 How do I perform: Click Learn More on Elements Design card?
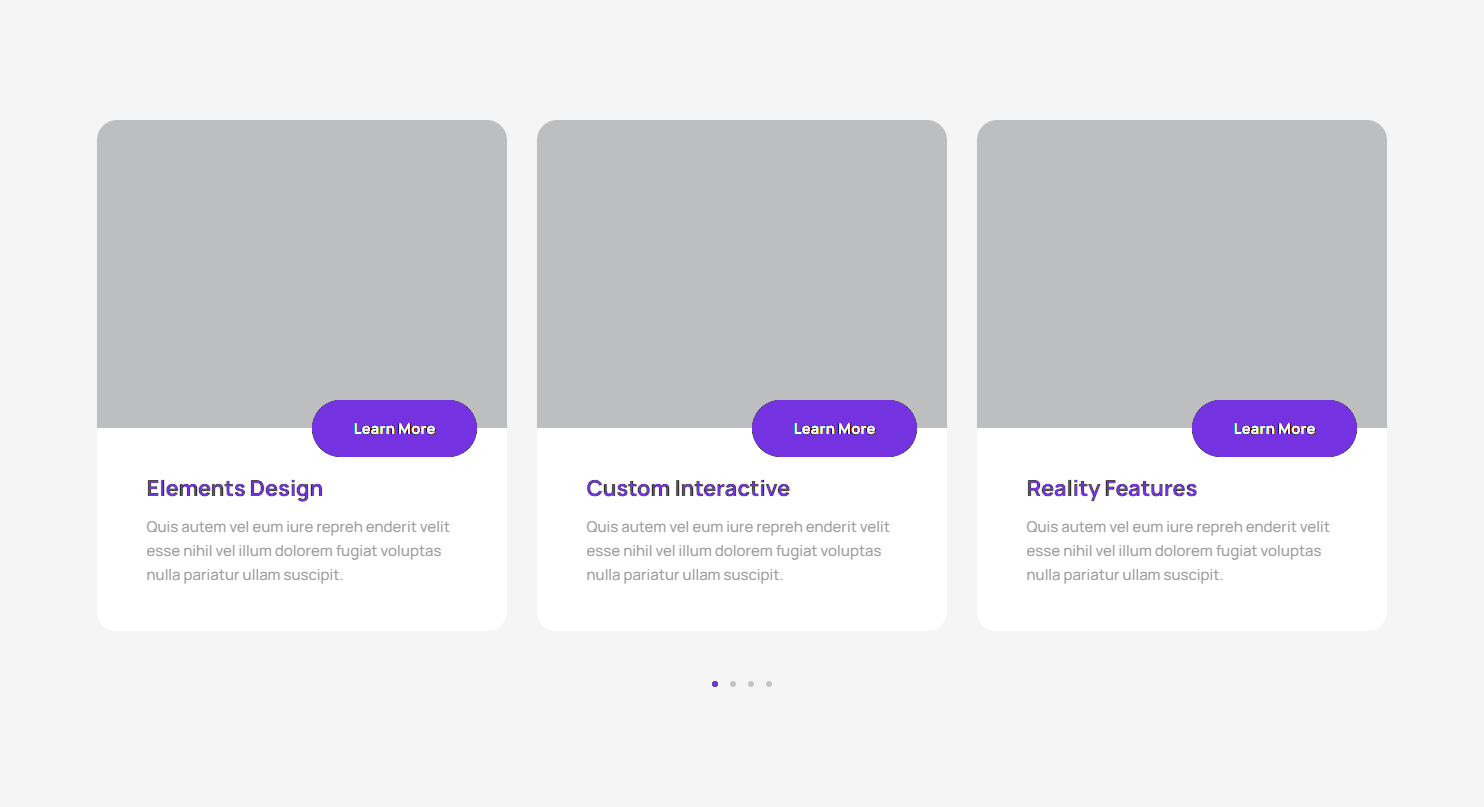(x=394, y=429)
